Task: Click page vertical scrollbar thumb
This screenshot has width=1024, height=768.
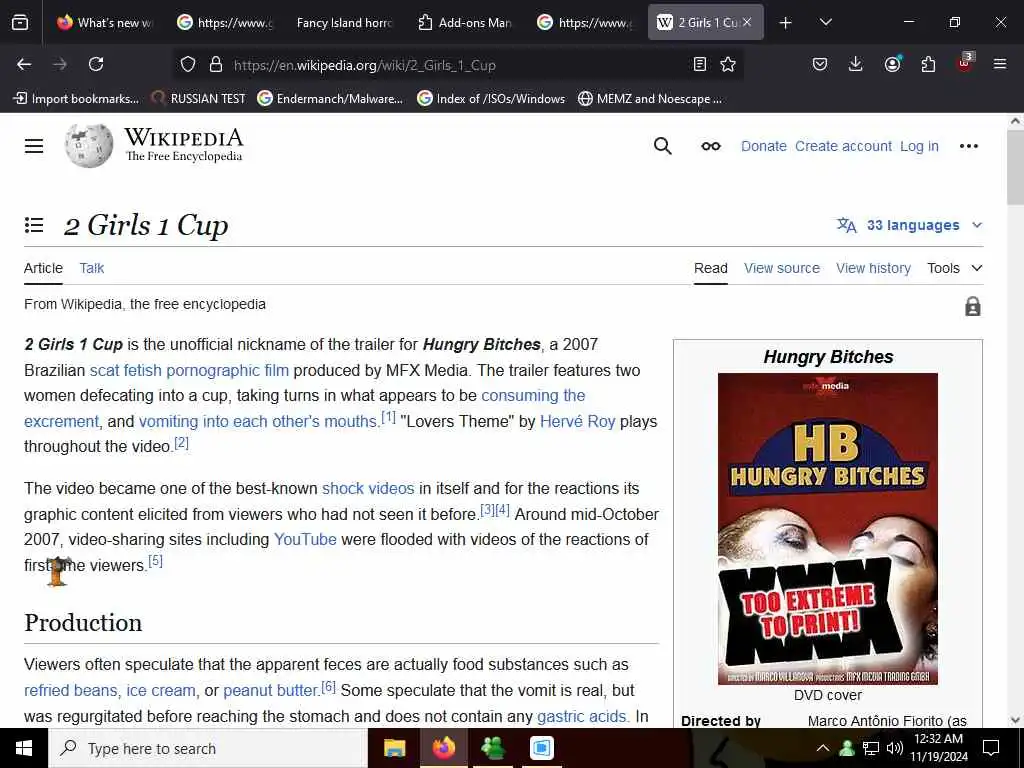Action: [1015, 167]
